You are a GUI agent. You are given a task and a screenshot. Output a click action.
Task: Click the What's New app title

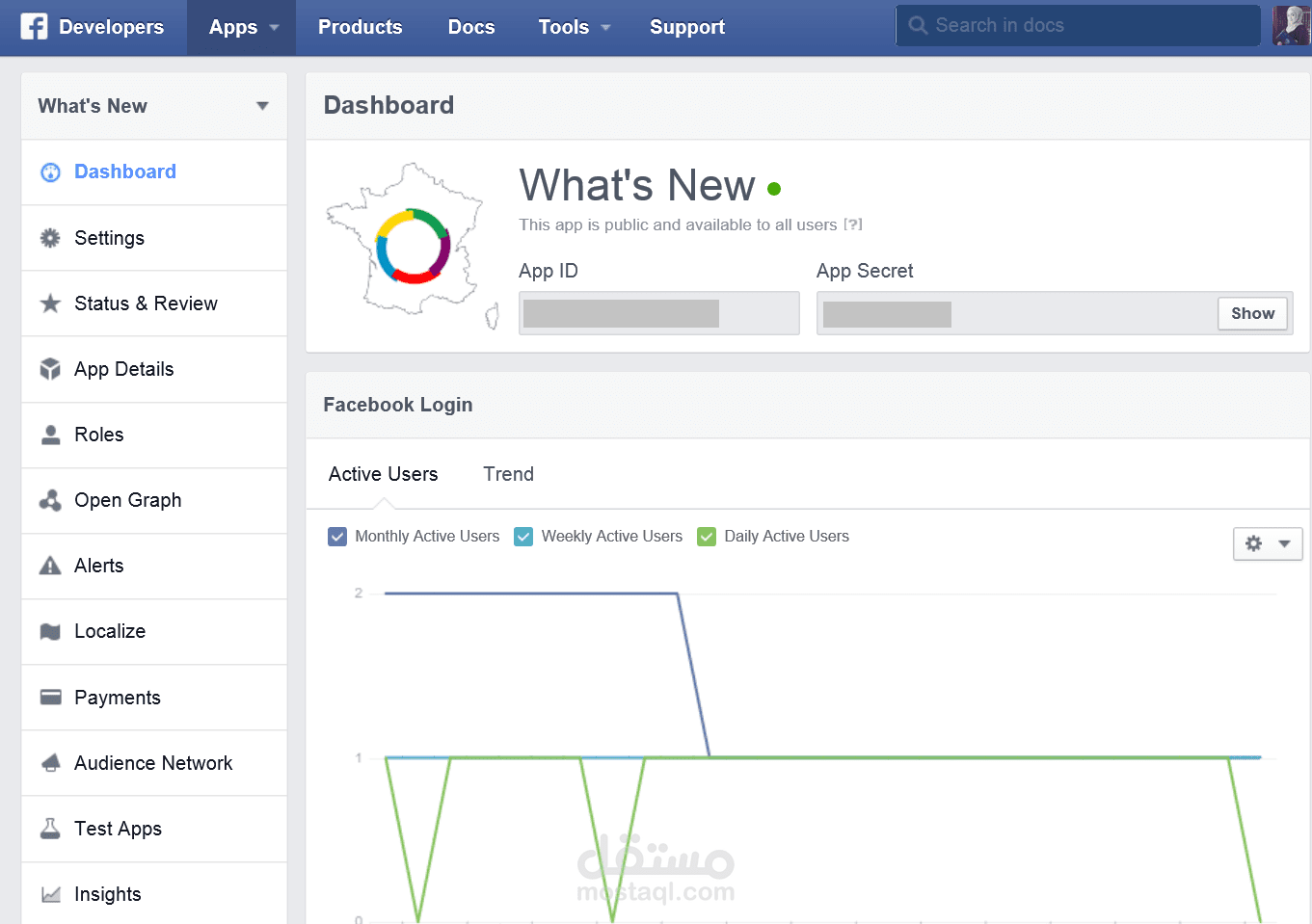tap(637, 185)
